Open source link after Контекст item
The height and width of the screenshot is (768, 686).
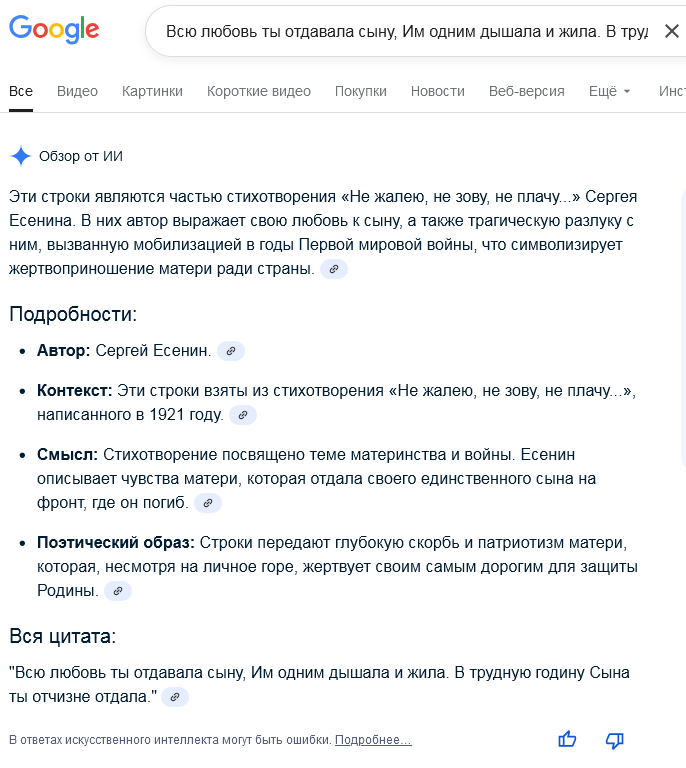pos(243,415)
